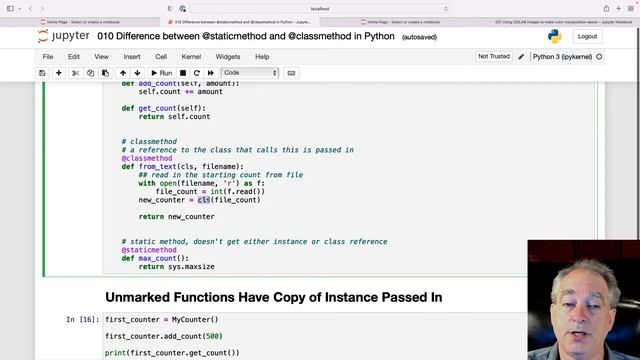The image size is (640, 360).
Task: Click the @classmethod decorator line
Action: coord(147,158)
